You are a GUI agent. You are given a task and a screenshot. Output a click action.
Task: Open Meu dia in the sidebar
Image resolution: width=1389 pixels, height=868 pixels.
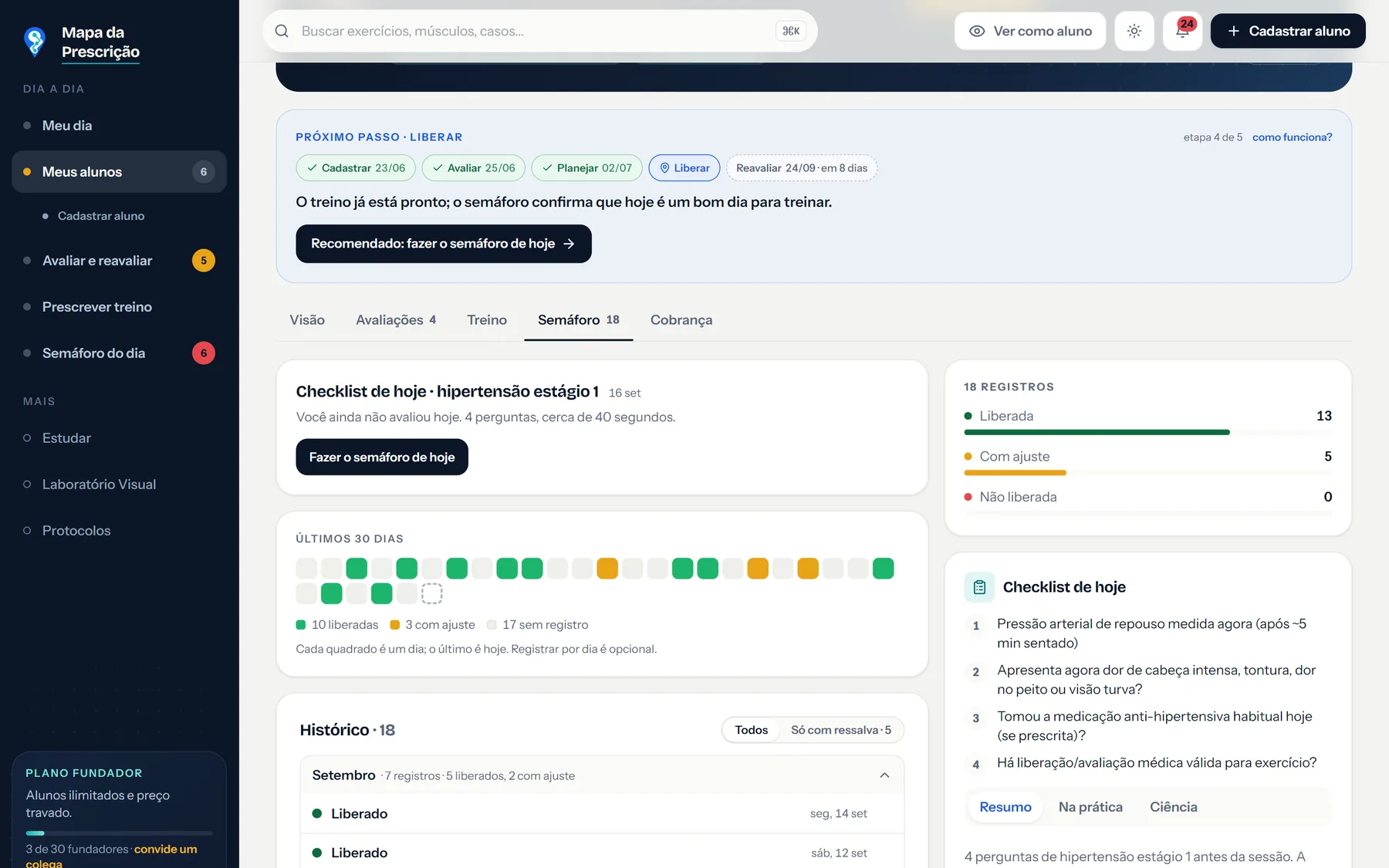pyautogui.click(x=119, y=126)
